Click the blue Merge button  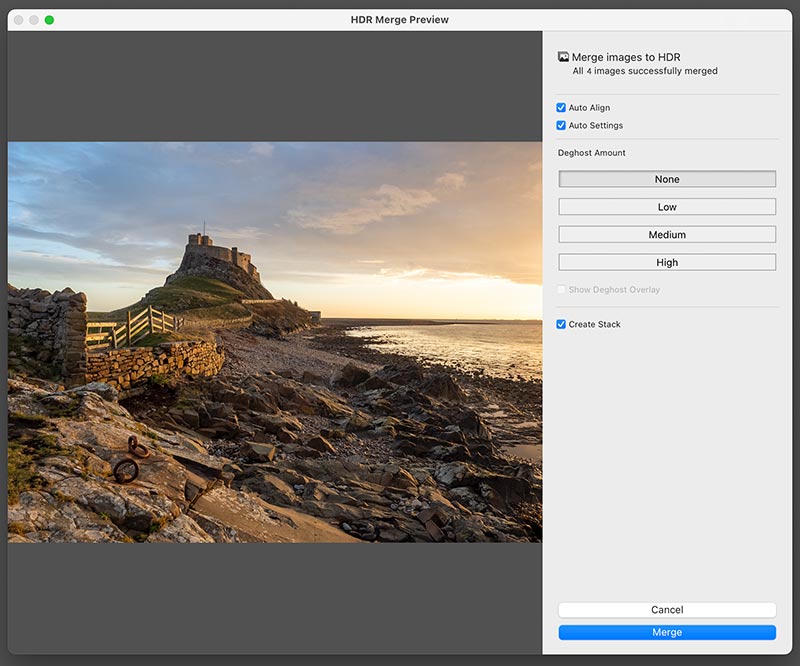[x=667, y=632]
